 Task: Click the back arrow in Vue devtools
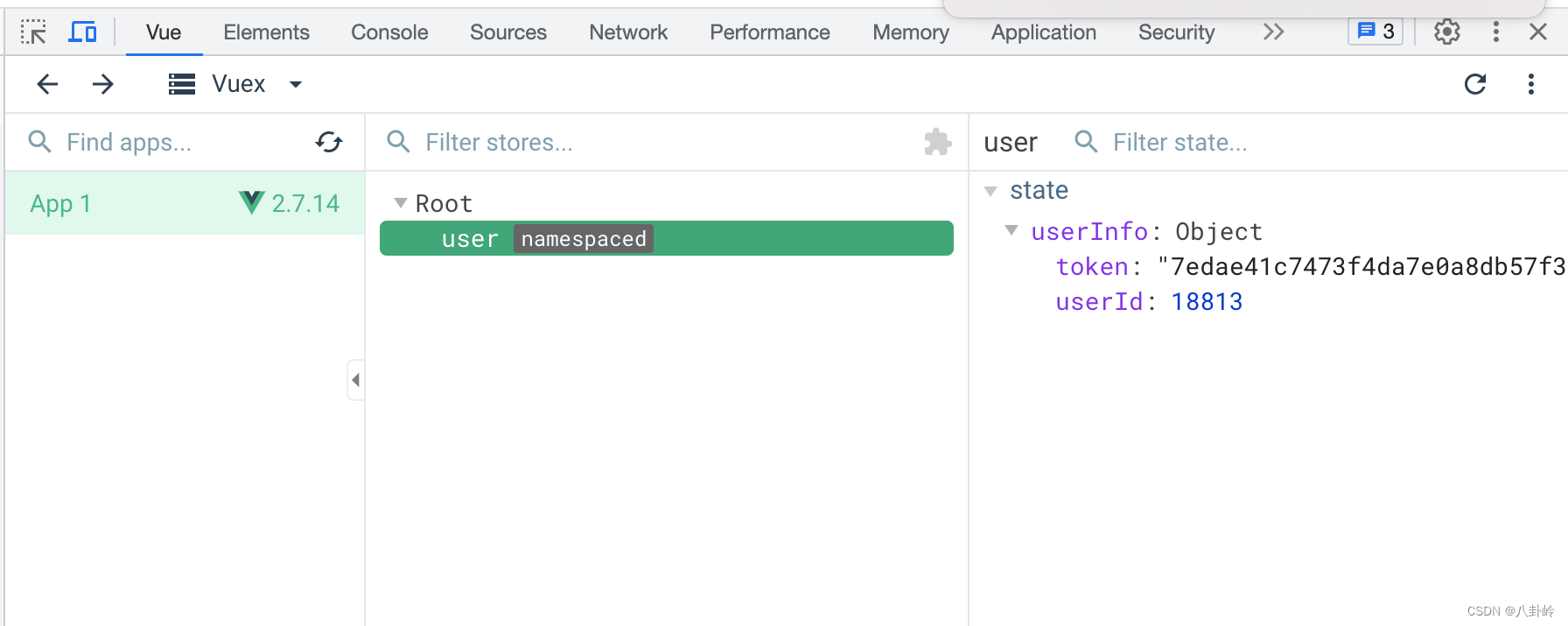(47, 84)
